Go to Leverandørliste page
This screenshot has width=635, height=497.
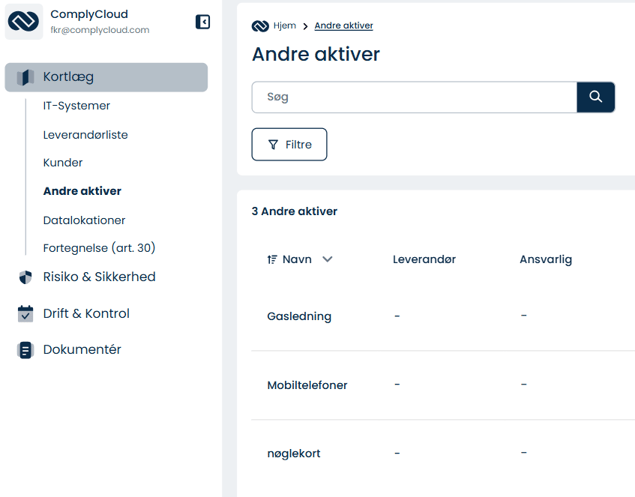86,135
